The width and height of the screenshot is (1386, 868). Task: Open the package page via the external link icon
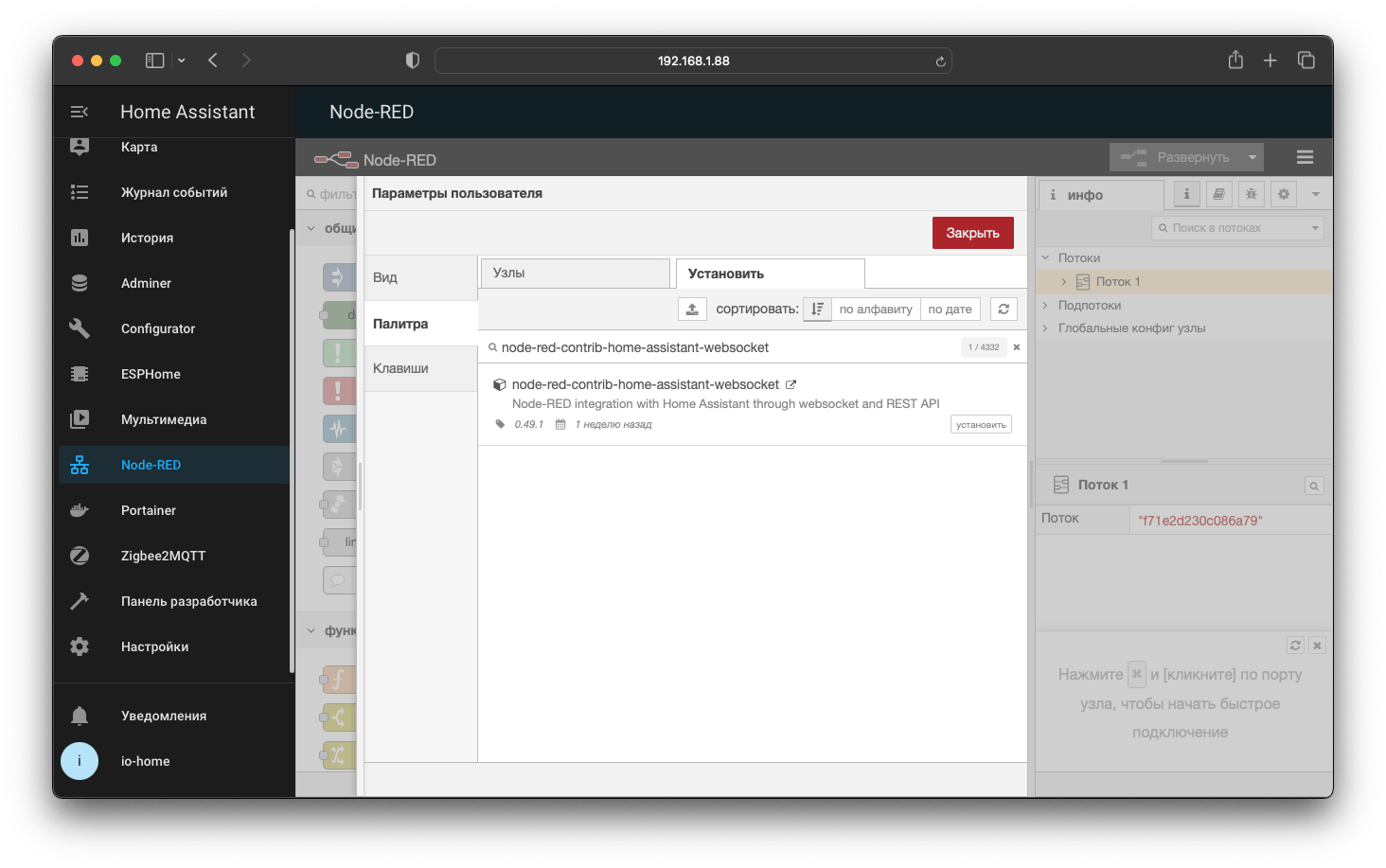[791, 384]
